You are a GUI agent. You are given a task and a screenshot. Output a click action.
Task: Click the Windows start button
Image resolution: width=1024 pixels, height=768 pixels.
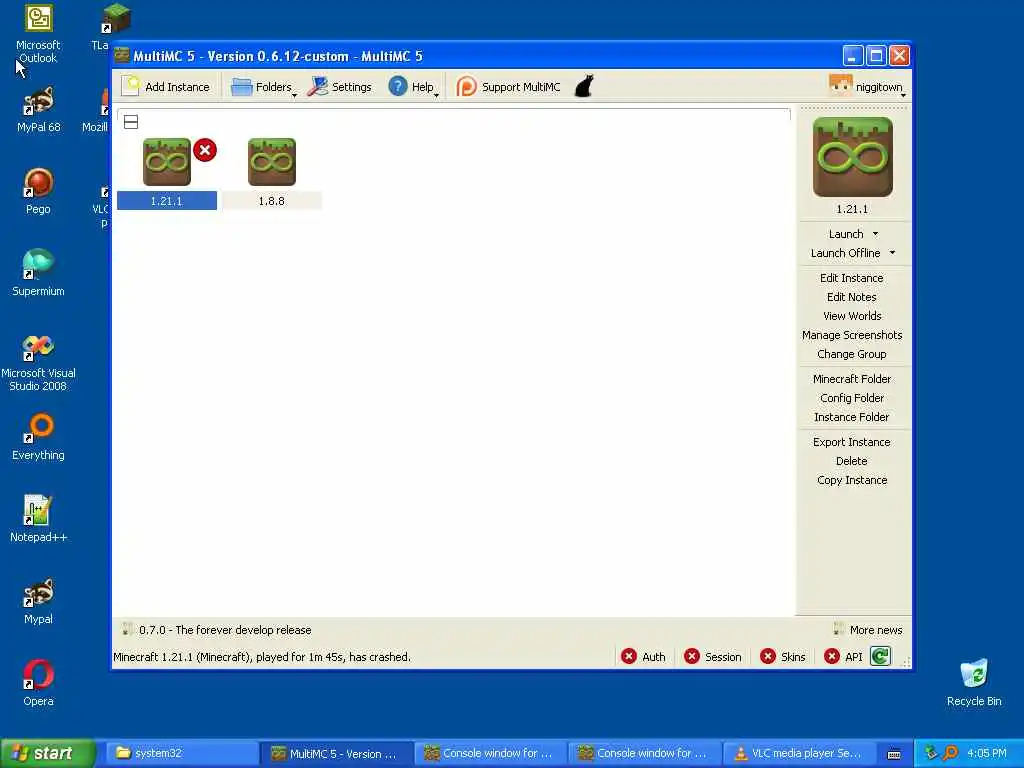click(48, 753)
